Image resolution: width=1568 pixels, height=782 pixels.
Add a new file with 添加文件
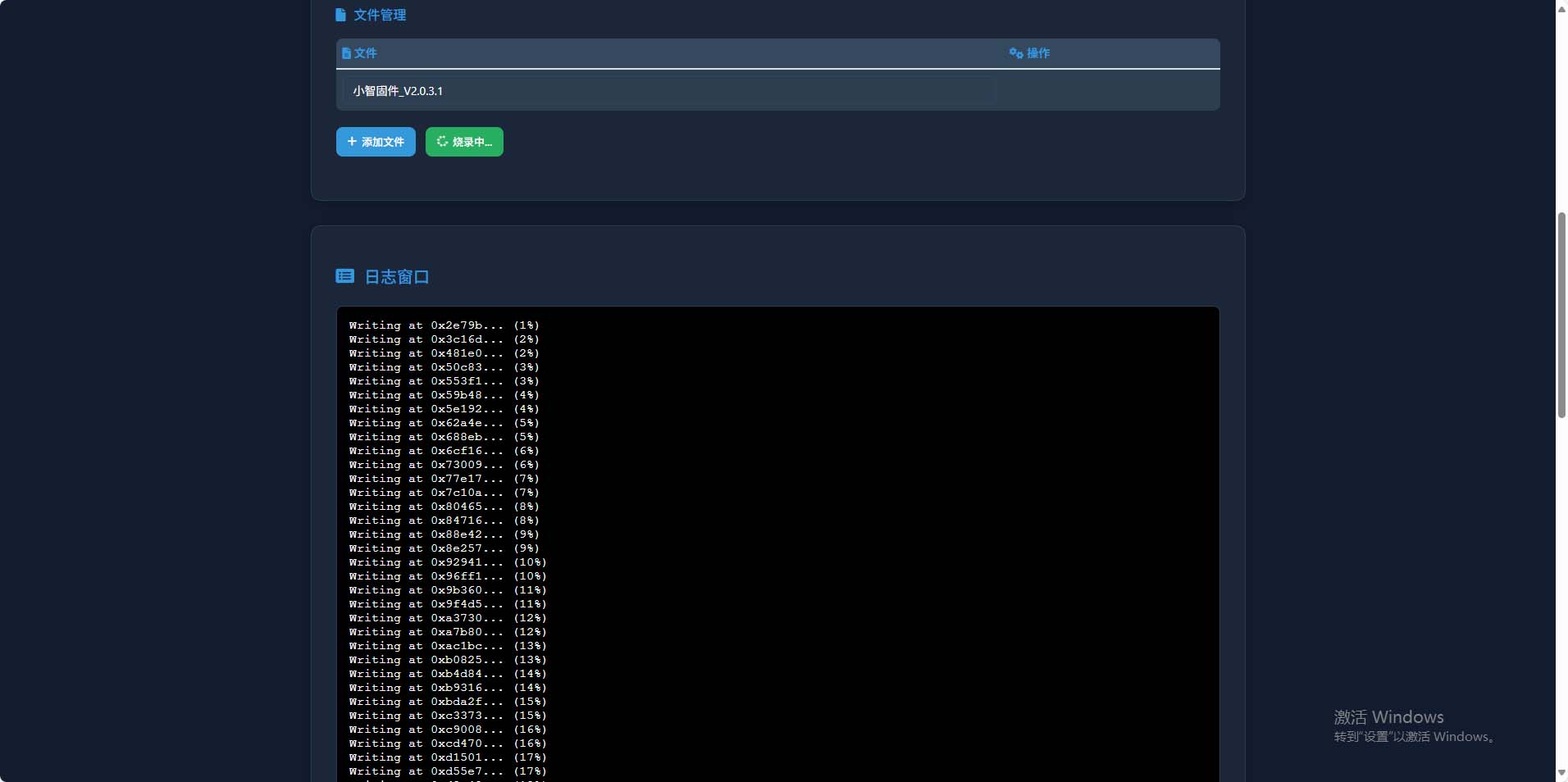tap(376, 142)
